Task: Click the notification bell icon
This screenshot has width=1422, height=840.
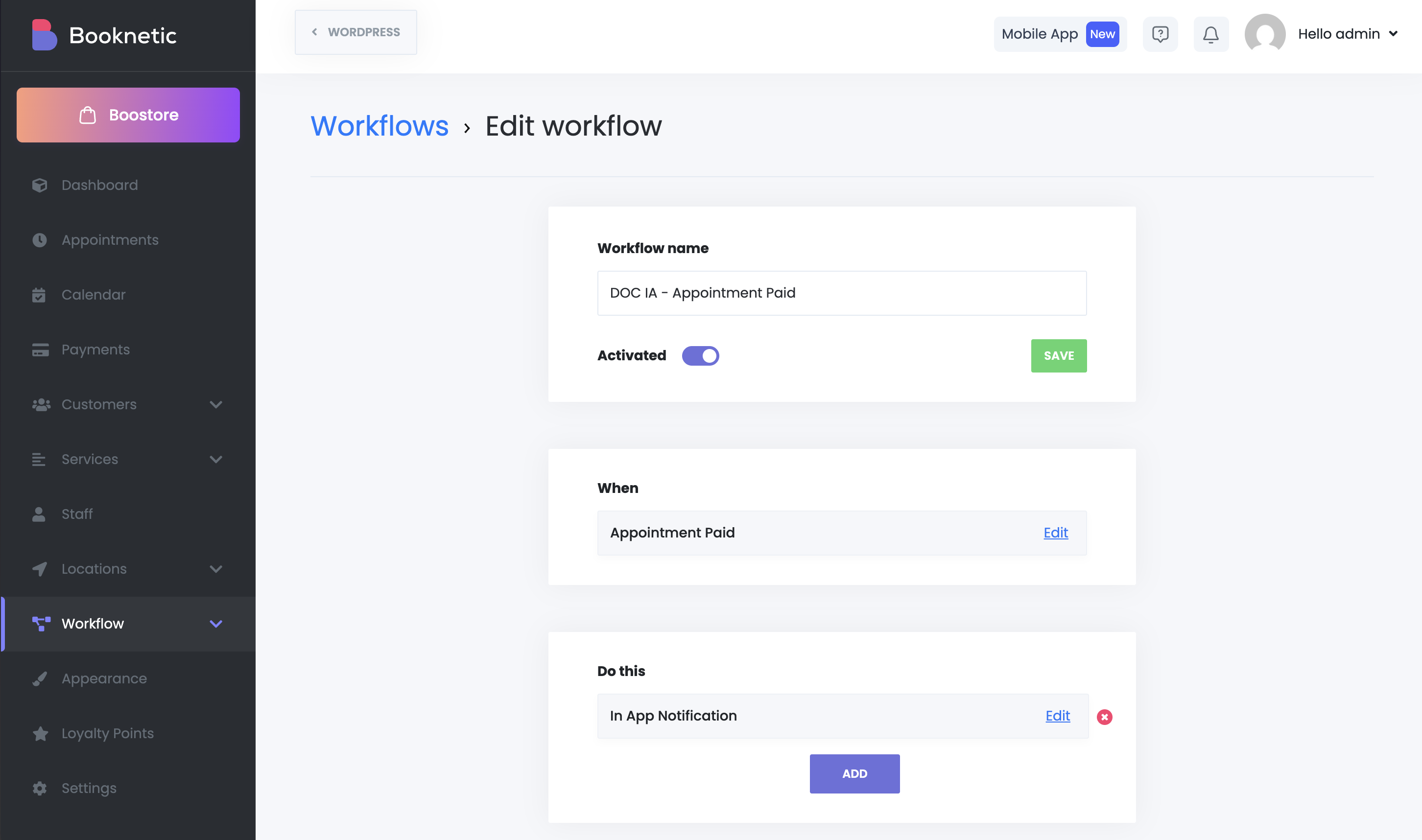Action: (x=1210, y=35)
